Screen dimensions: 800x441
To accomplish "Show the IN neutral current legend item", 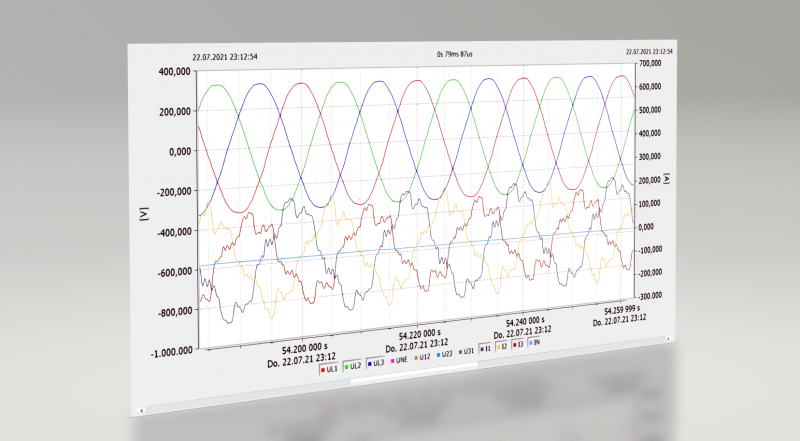I will 537,343.
